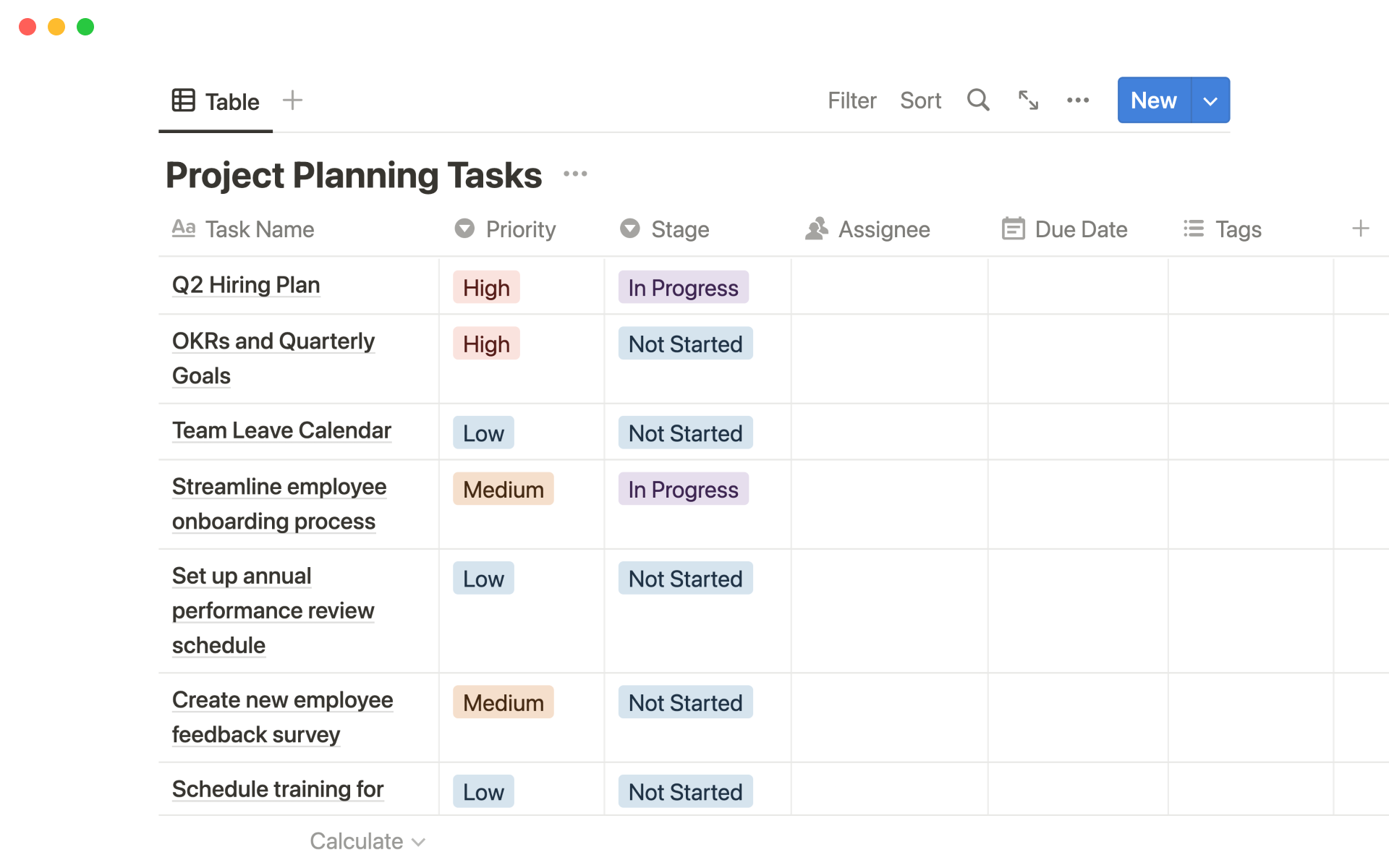Click the Sort option
1389x868 pixels.
(x=920, y=101)
